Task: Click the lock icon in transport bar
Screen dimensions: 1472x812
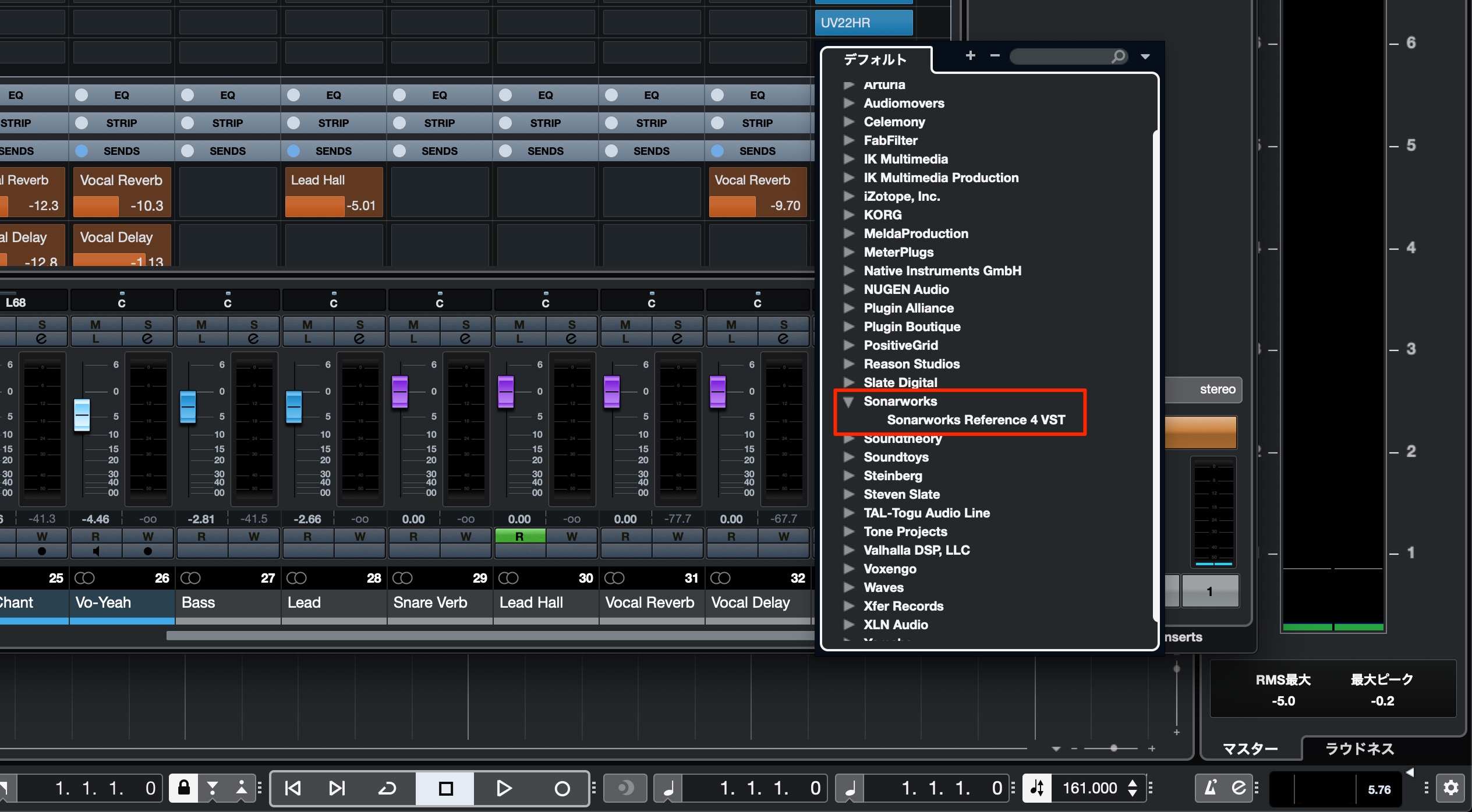Action: (x=184, y=788)
